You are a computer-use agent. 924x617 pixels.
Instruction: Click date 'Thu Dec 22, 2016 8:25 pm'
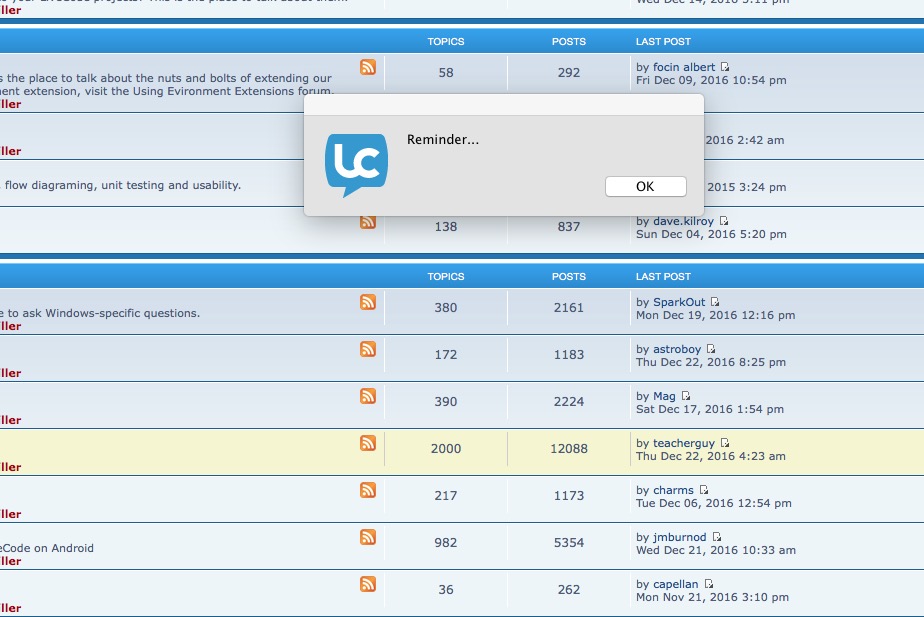(711, 362)
